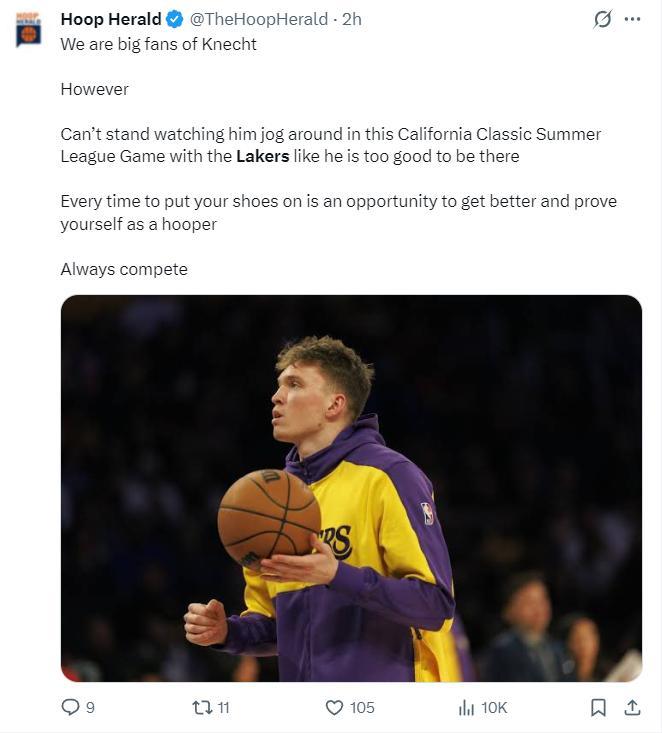Click the repost count of 11
This screenshot has width=662, height=733.
[223, 707]
